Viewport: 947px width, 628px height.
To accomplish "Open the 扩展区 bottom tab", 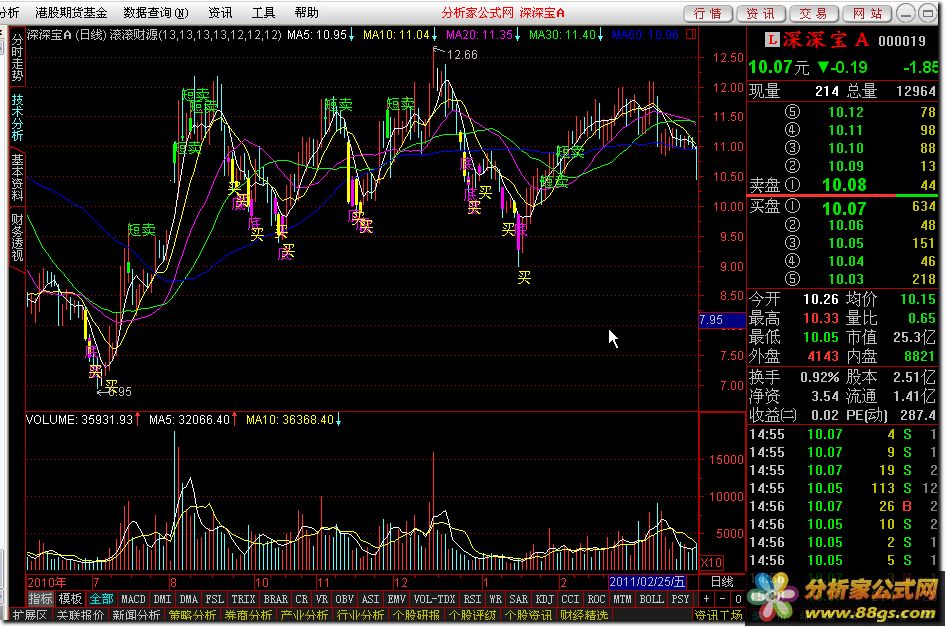I will point(29,615).
